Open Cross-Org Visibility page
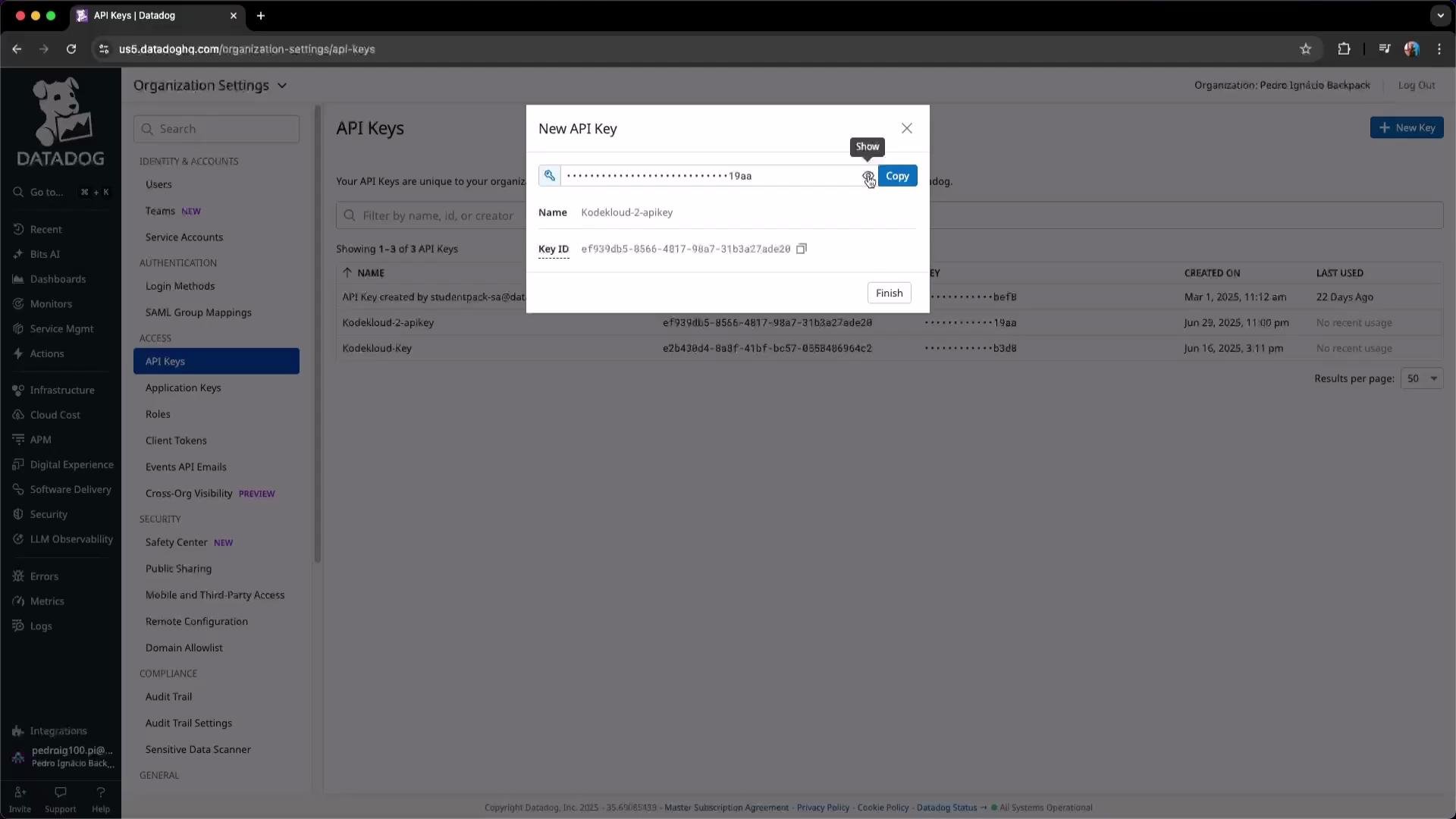 (x=189, y=494)
